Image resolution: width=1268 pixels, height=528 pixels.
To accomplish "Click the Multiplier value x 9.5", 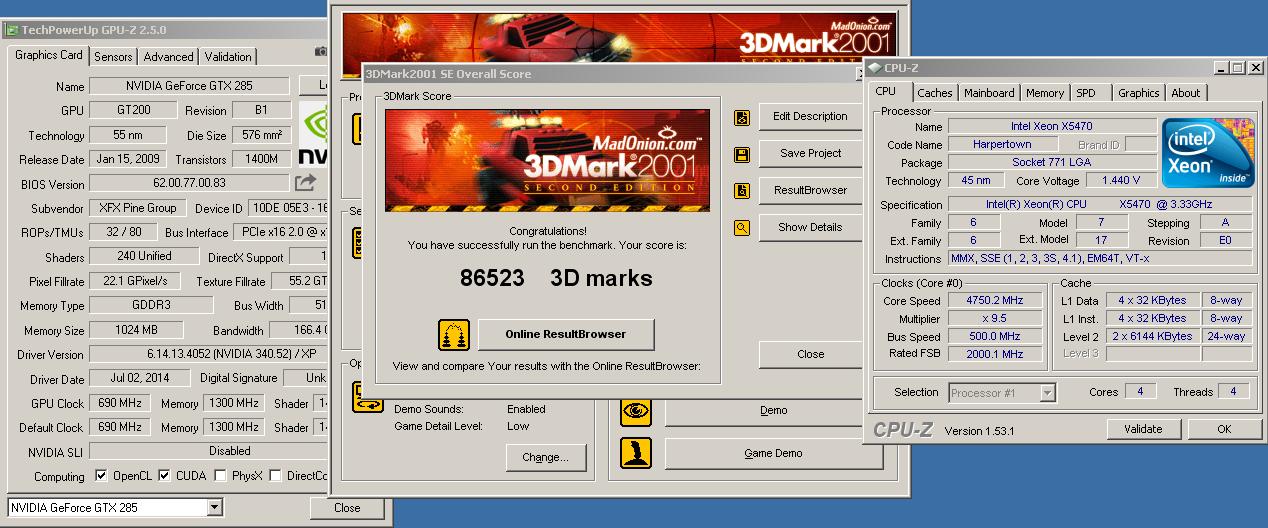I will [994, 319].
